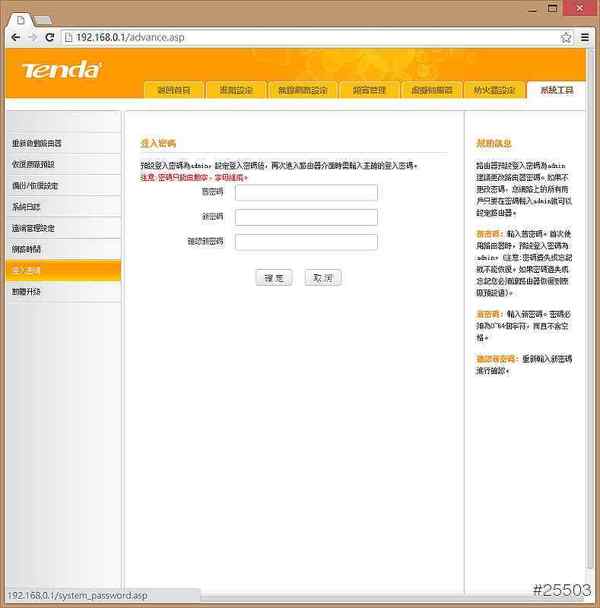Open the 恢復原廠預設 (restore factory default) item
This screenshot has width=600, height=608.
pos(64,164)
